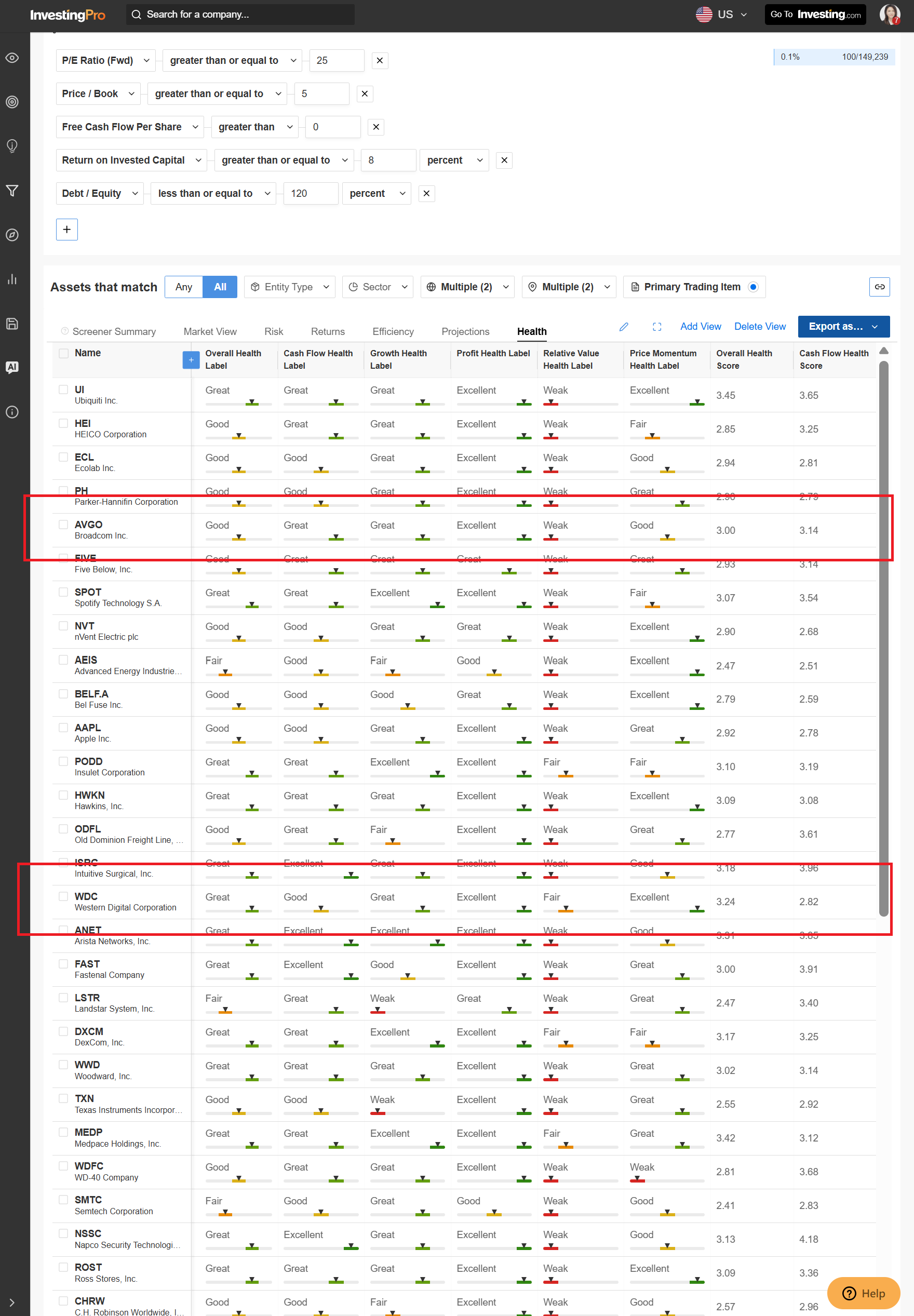
Task: Open the Help widget
Action: (x=864, y=1293)
